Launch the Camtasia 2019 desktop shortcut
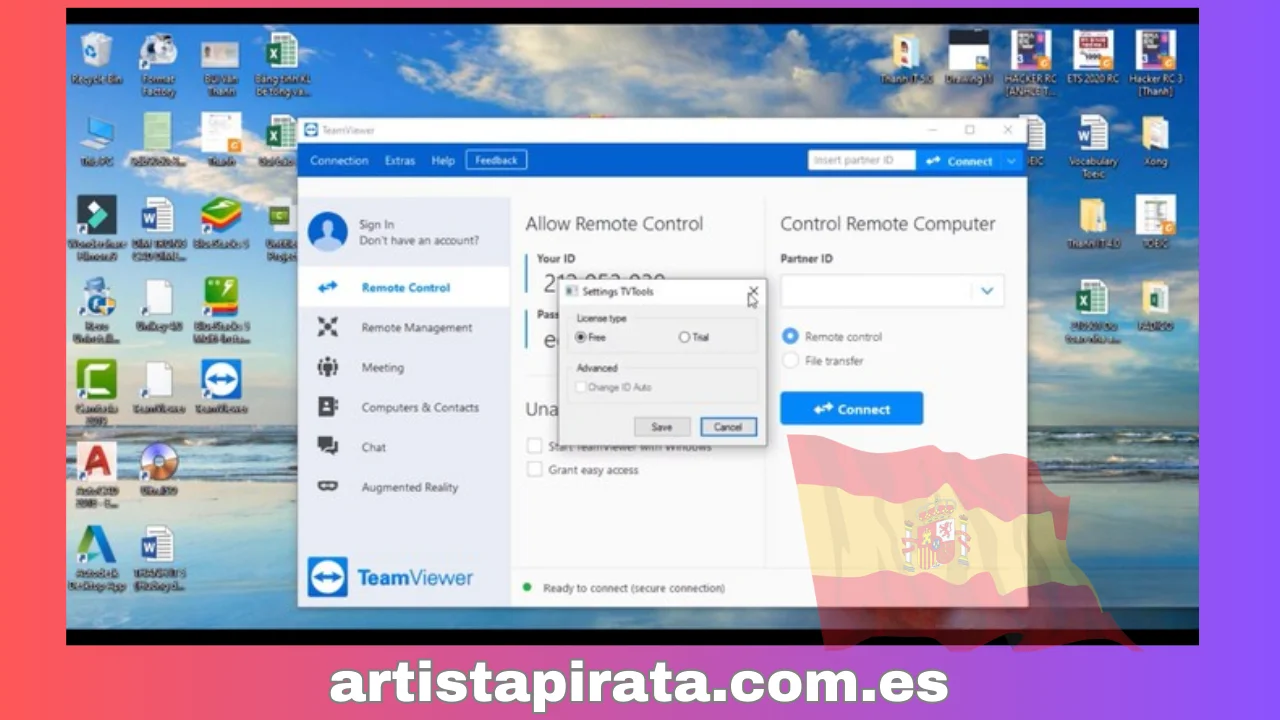Image resolution: width=1280 pixels, height=720 pixels. click(97, 392)
